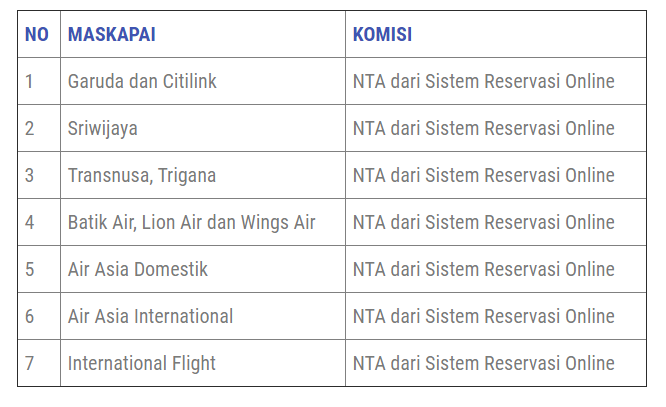666x407 pixels.
Task: Select the commission cell for Air Asia International
Action: click(x=483, y=317)
